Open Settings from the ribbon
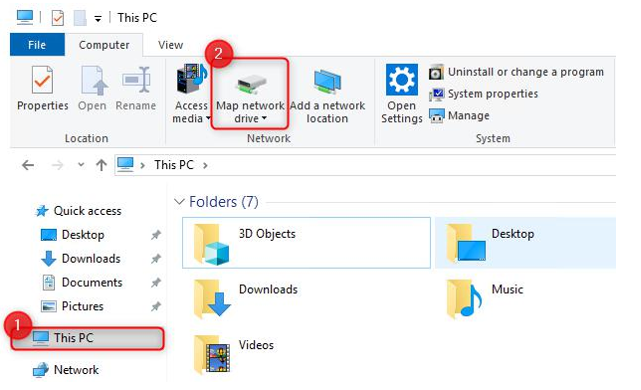Screen dimensions: 641x390 click(x=401, y=94)
